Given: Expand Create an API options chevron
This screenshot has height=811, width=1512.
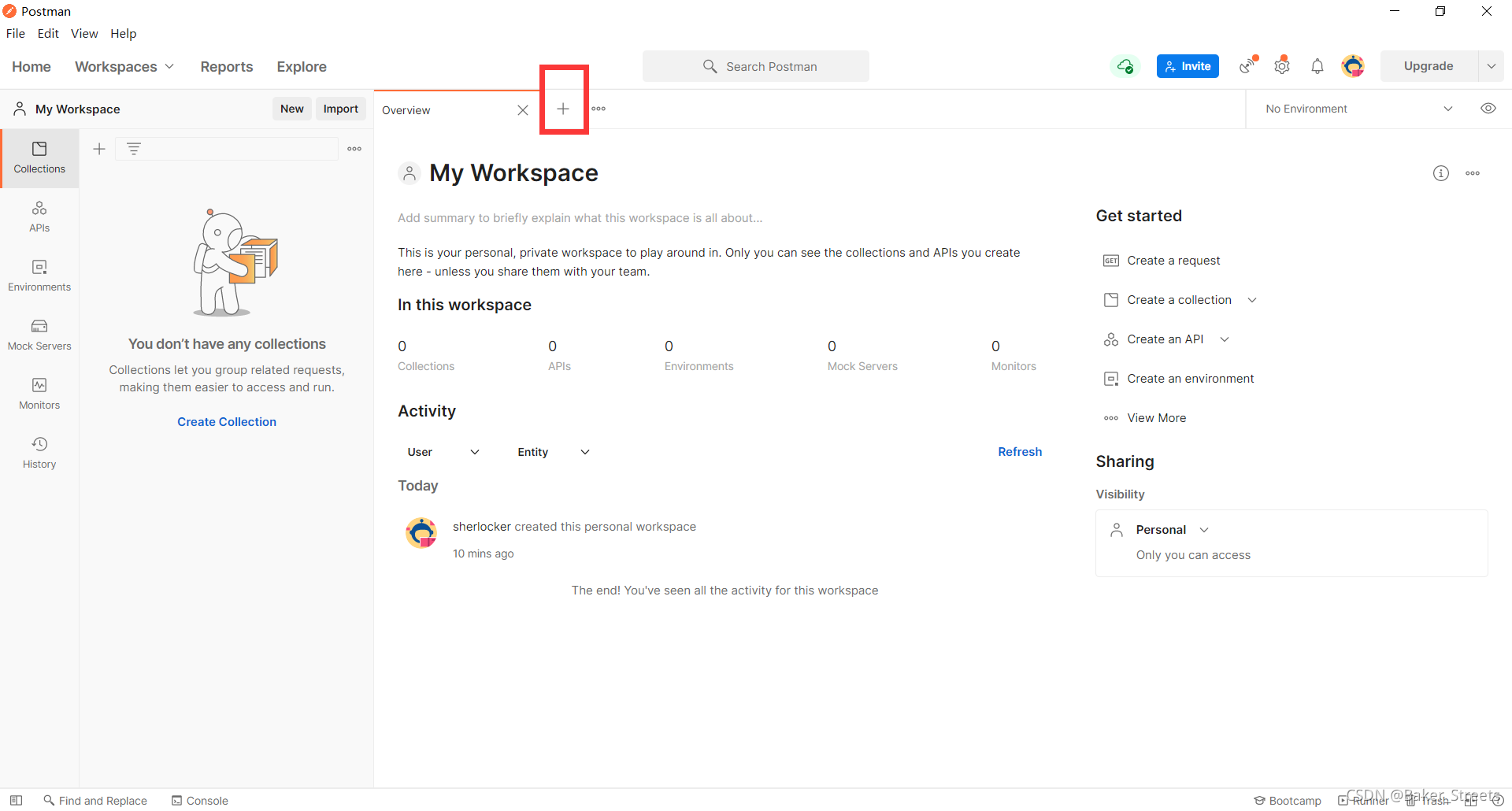Looking at the screenshot, I should 1225,339.
